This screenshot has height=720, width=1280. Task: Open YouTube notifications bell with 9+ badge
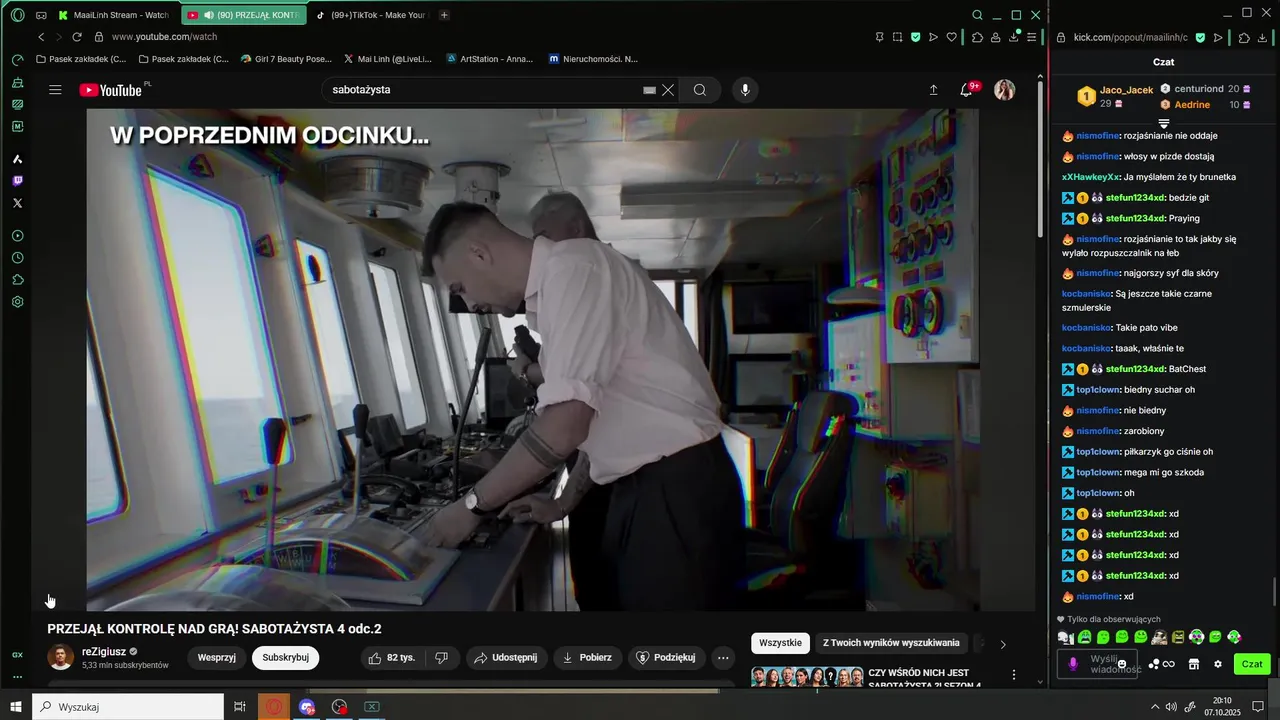(x=966, y=90)
